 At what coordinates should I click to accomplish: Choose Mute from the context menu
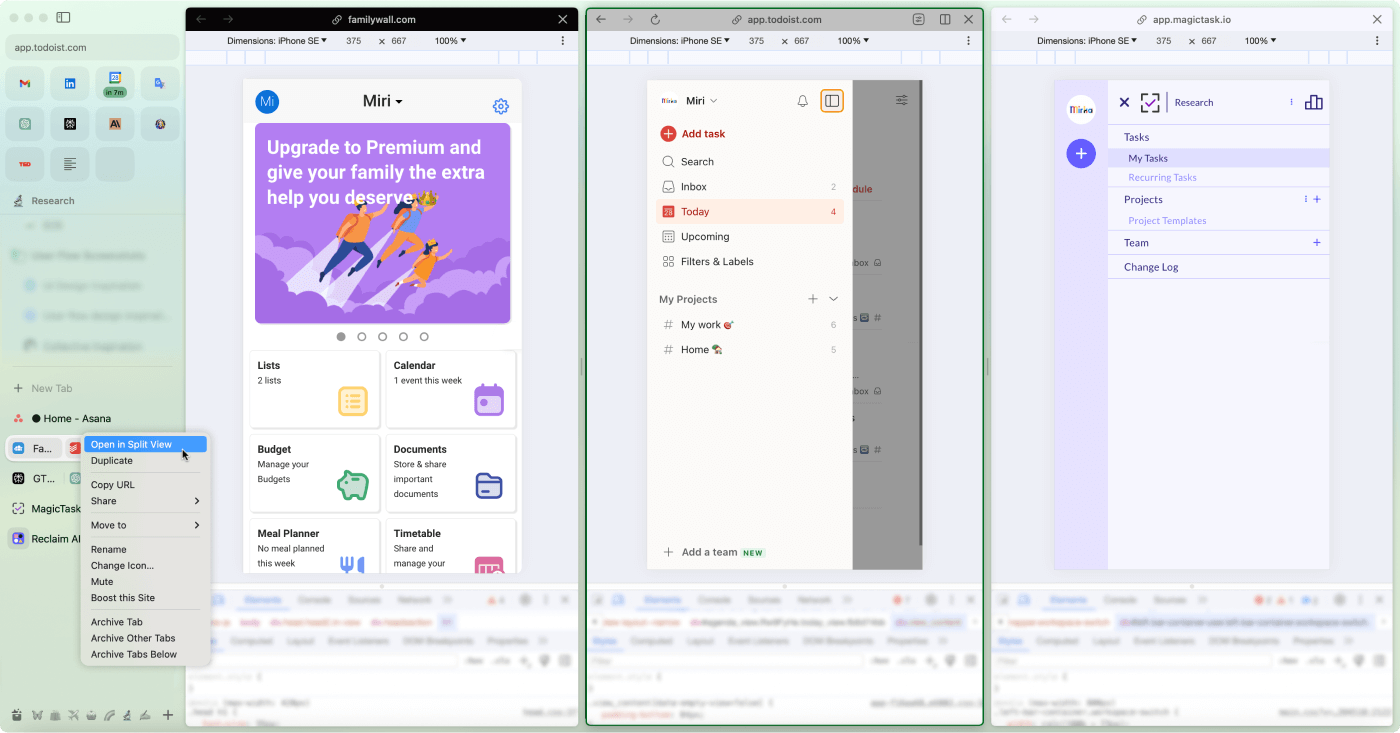(145, 582)
